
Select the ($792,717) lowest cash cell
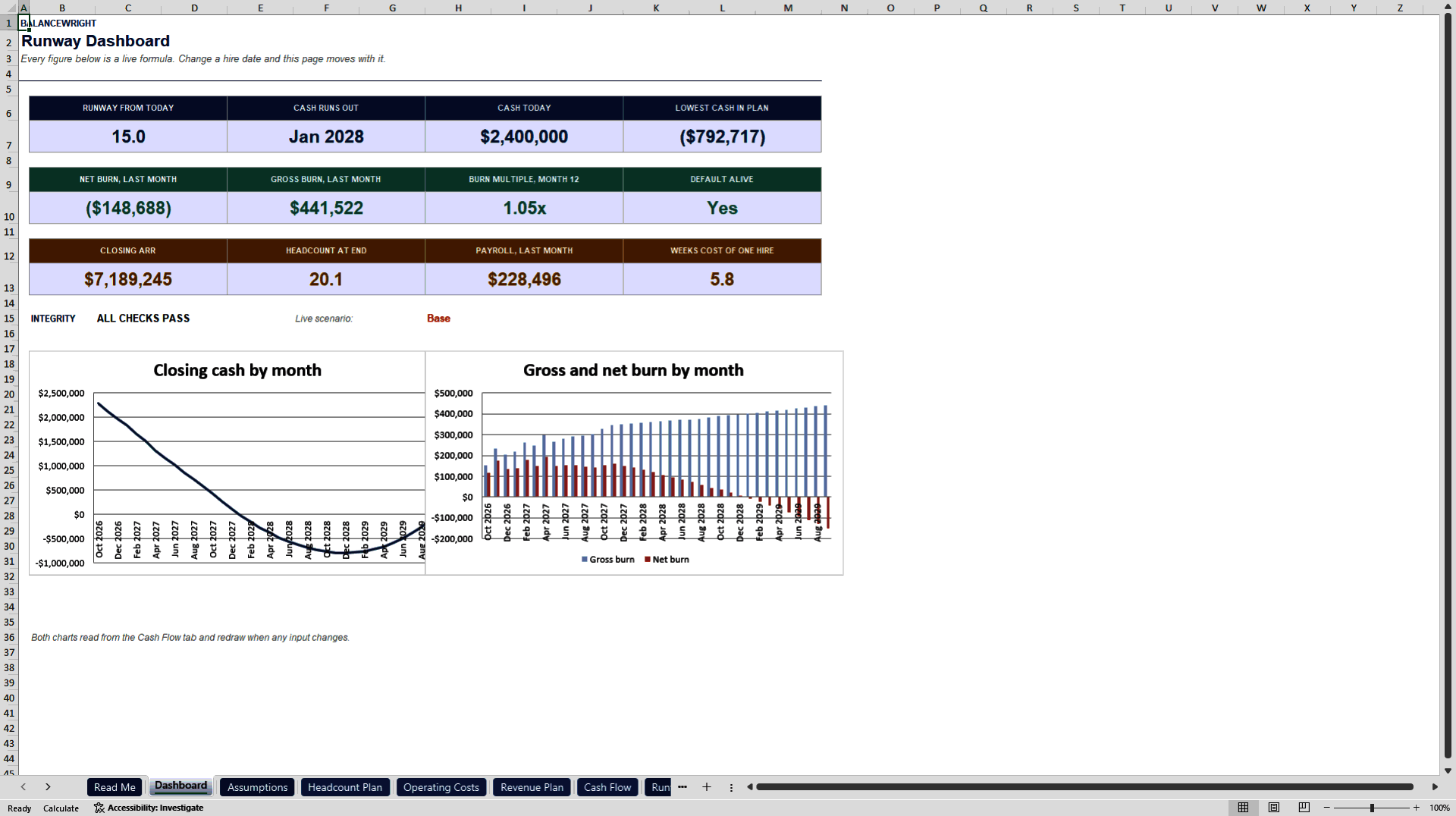click(722, 137)
